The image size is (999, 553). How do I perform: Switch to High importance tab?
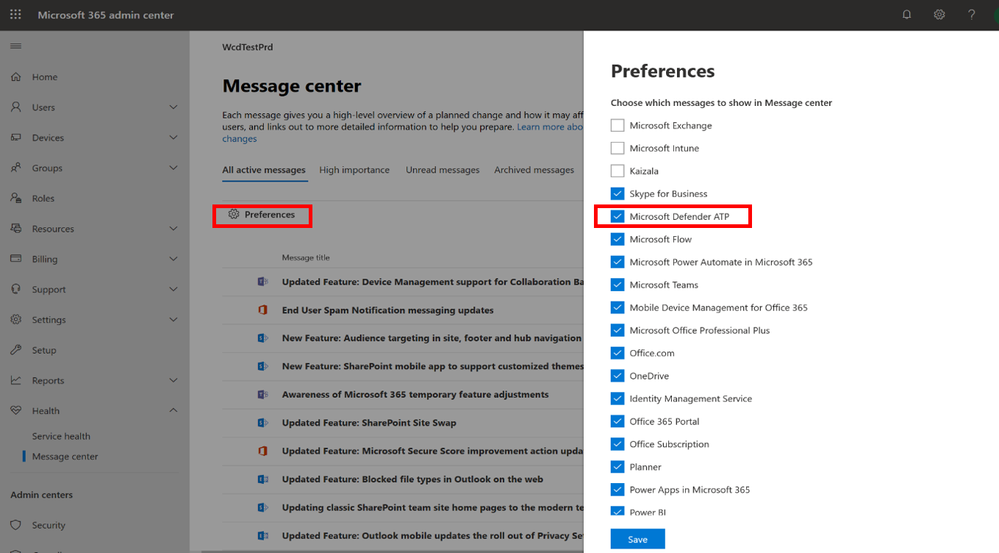point(354,170)
